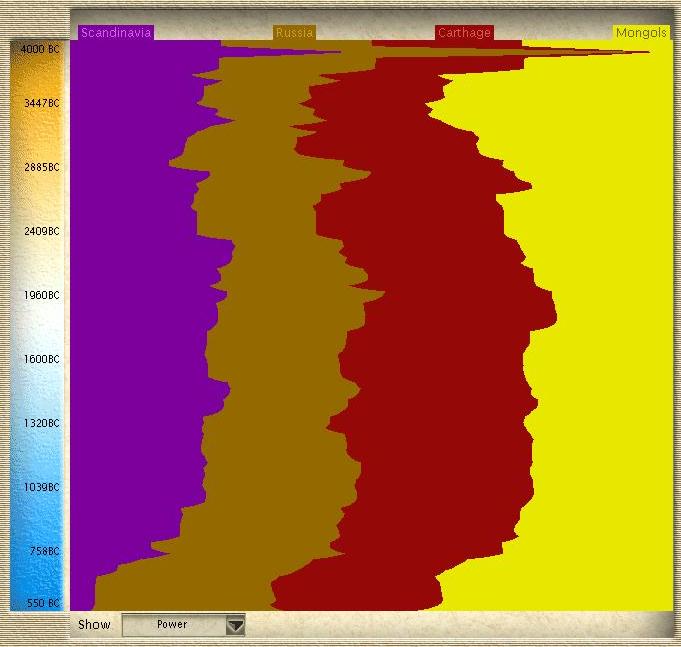Select the 3447BC timeline marker

(x=41, y=103)
